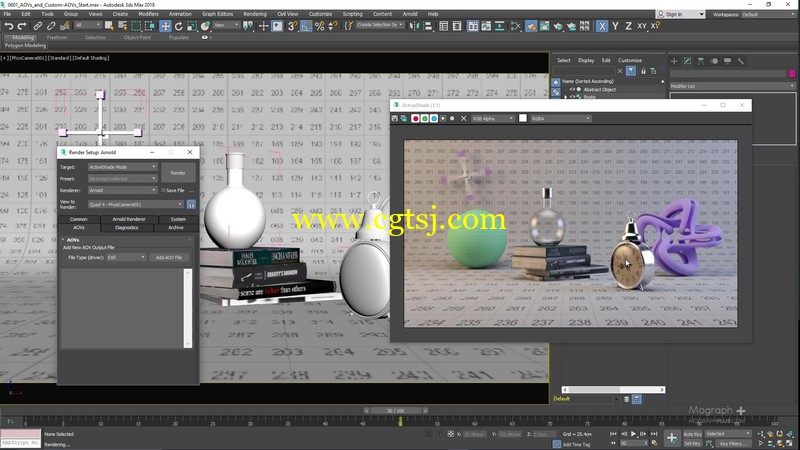Open the Graph Editors menu
Image resolution: width=800 pixels, height=450 pixels.
tap(217, 14)
